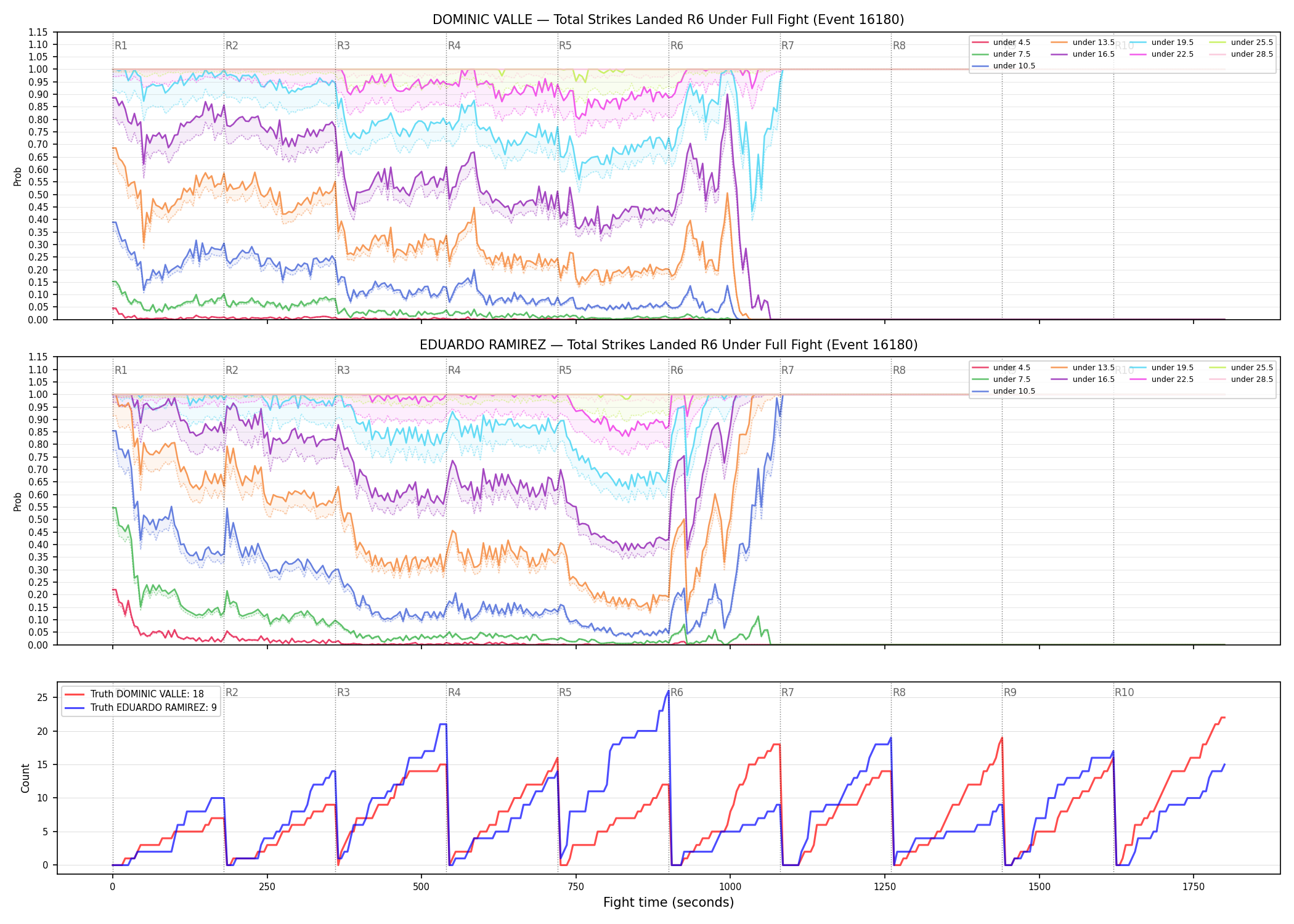Click the 1.15 tick on the Valle Prob axis
The image size is (1294, 924).
coord(38,32)
